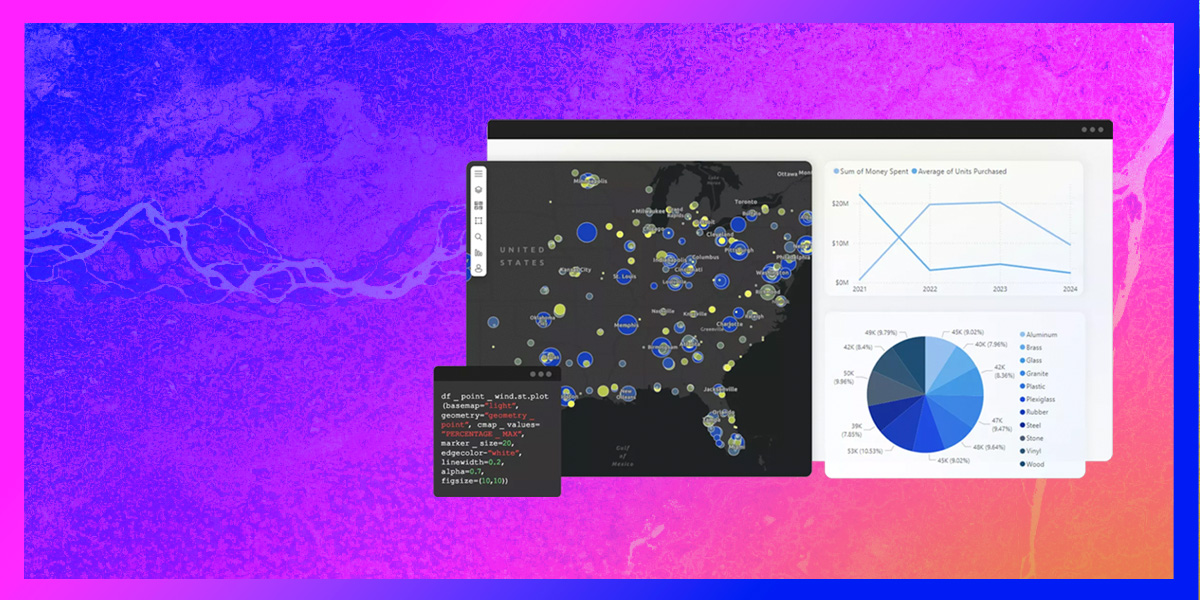Screen dimensions: 1200x600
Task: Click the $10M axis label on line chart
Action: pyautogui.click(x=841, y=243)
